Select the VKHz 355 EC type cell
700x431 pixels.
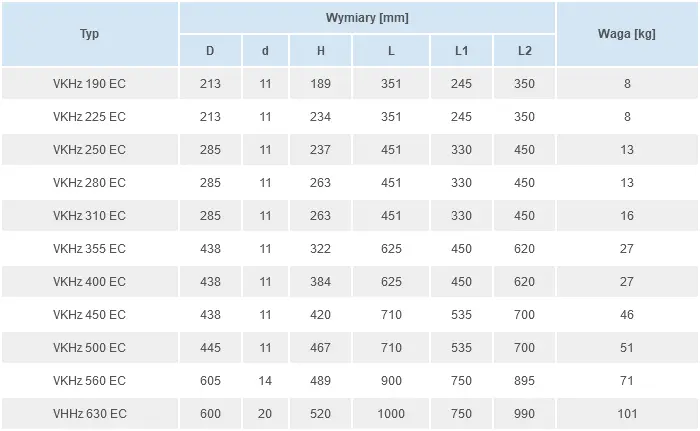tap(89, 249)
